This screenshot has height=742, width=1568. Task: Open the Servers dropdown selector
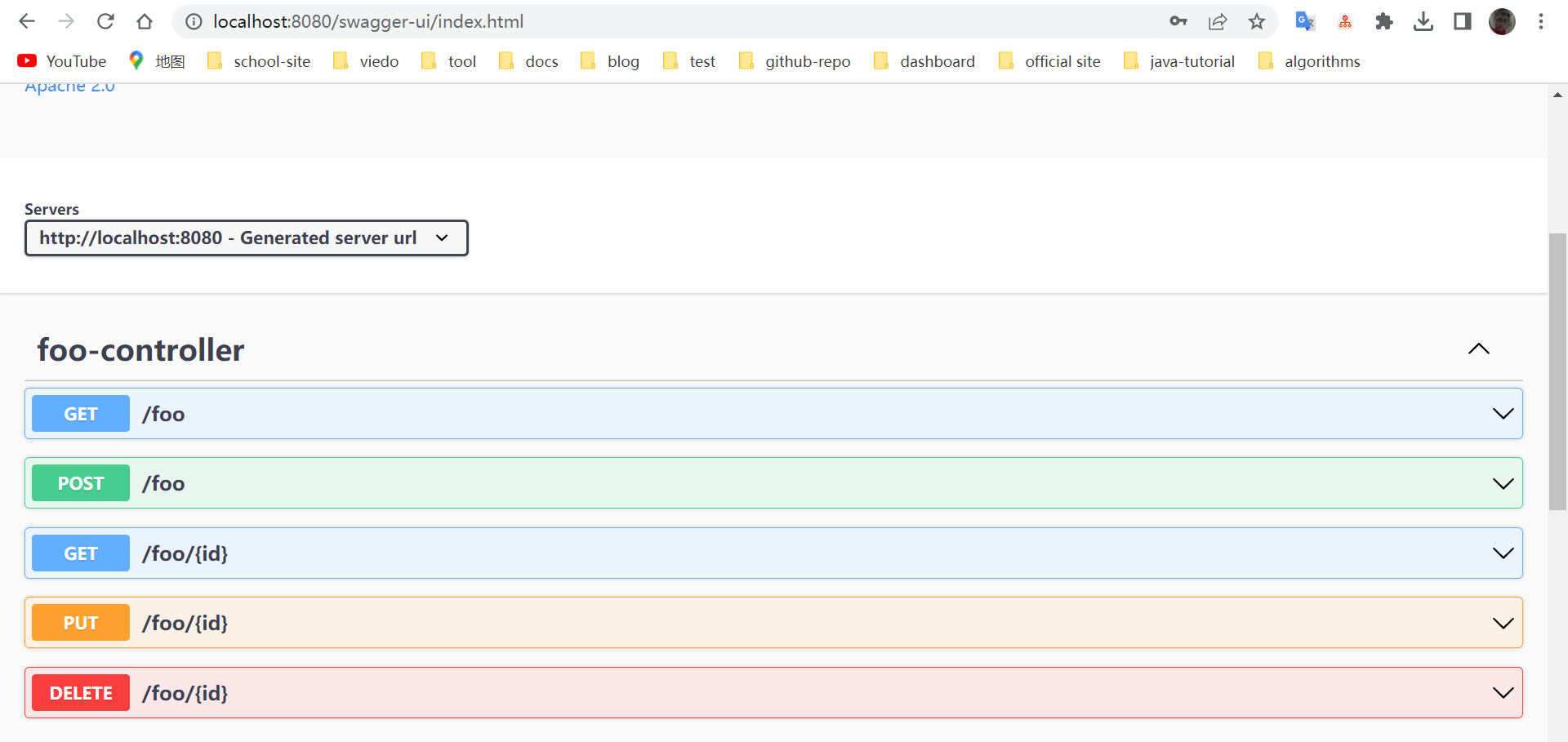[x=247, y=238]
